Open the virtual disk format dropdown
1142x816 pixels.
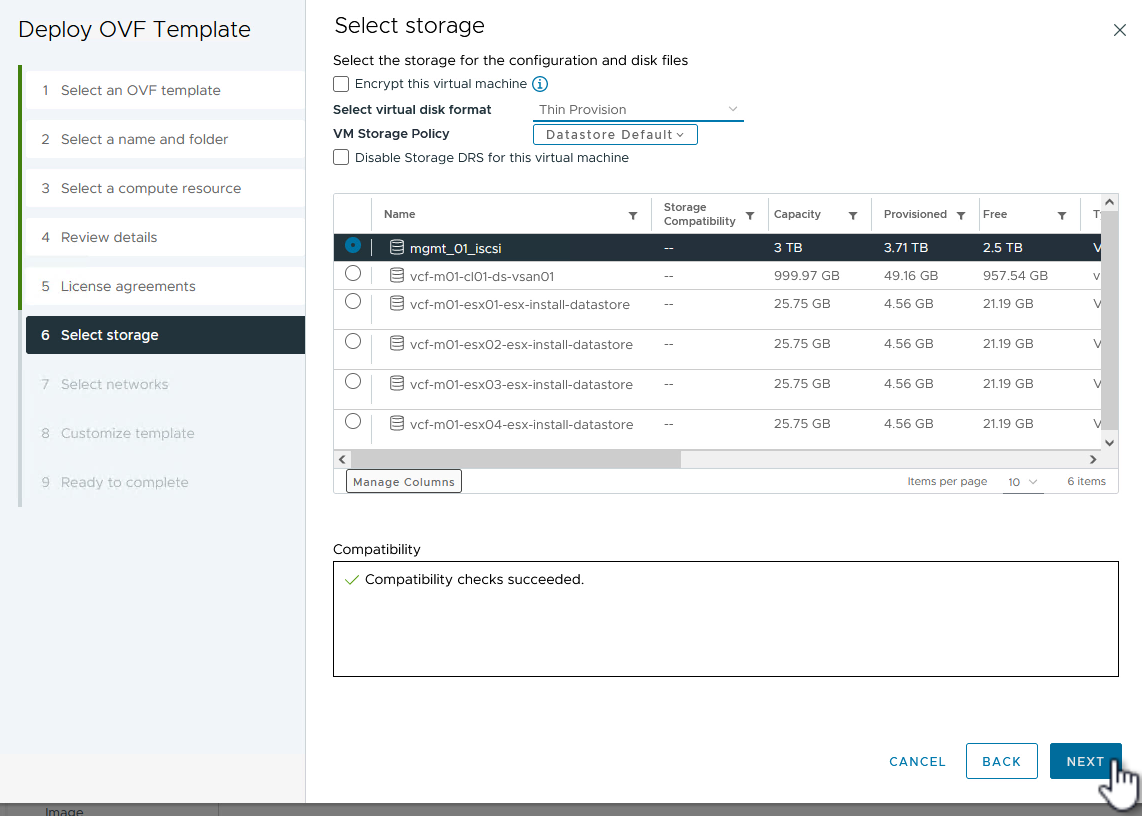coord(638,109)
